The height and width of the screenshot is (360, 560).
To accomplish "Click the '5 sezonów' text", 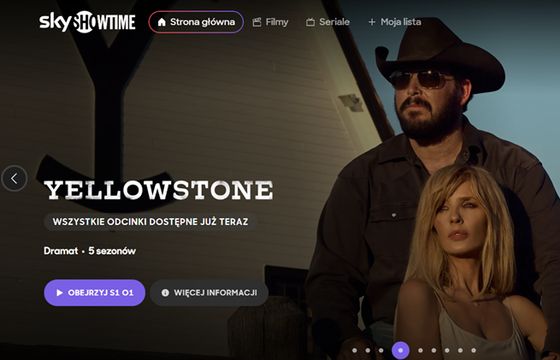I will click(112, 251).
